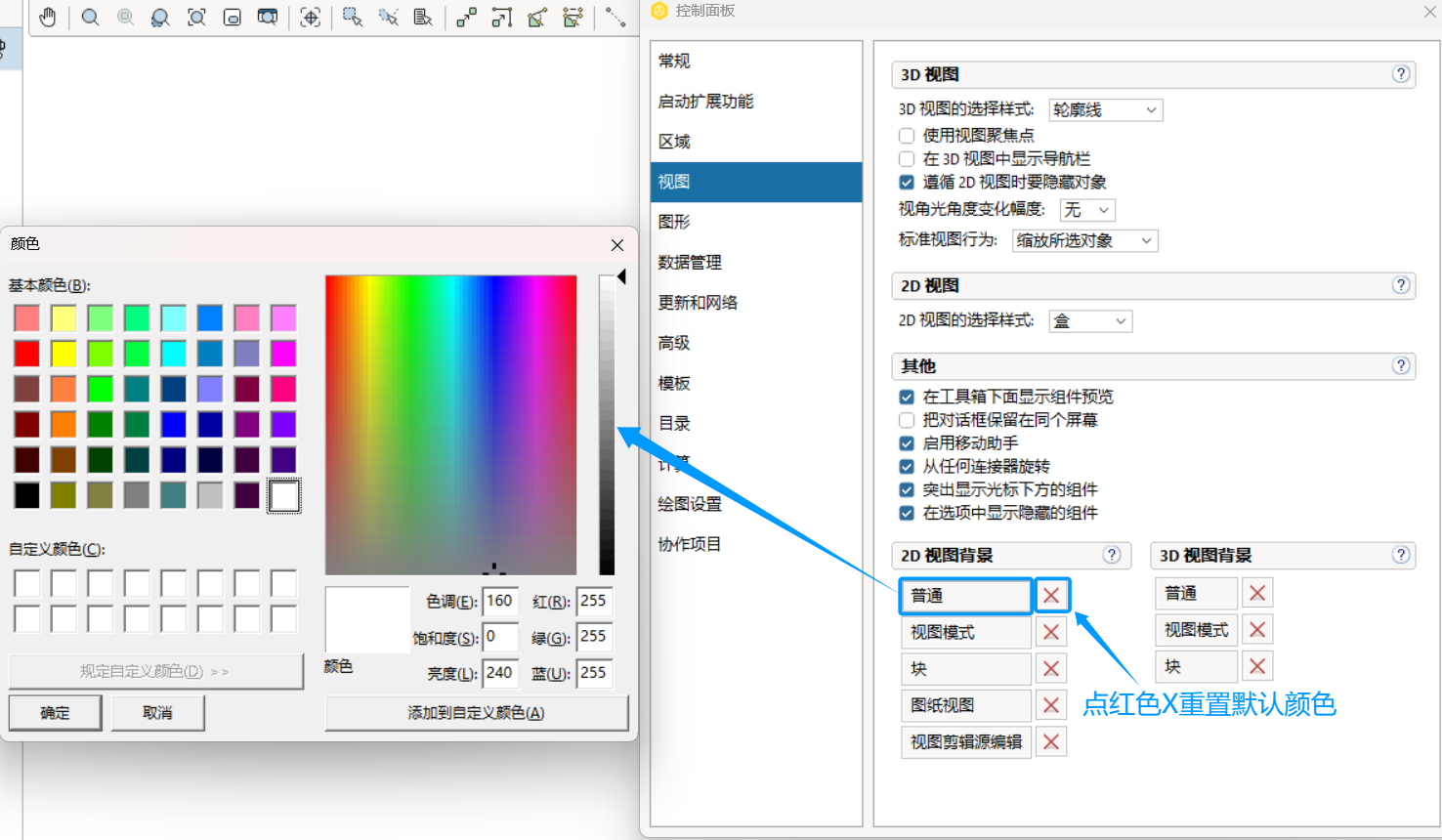Screen dimensions: 1442x840
Task: Reset 2D 视图模式 background color
Action: pyautogui.click(x=1051, y=632)
